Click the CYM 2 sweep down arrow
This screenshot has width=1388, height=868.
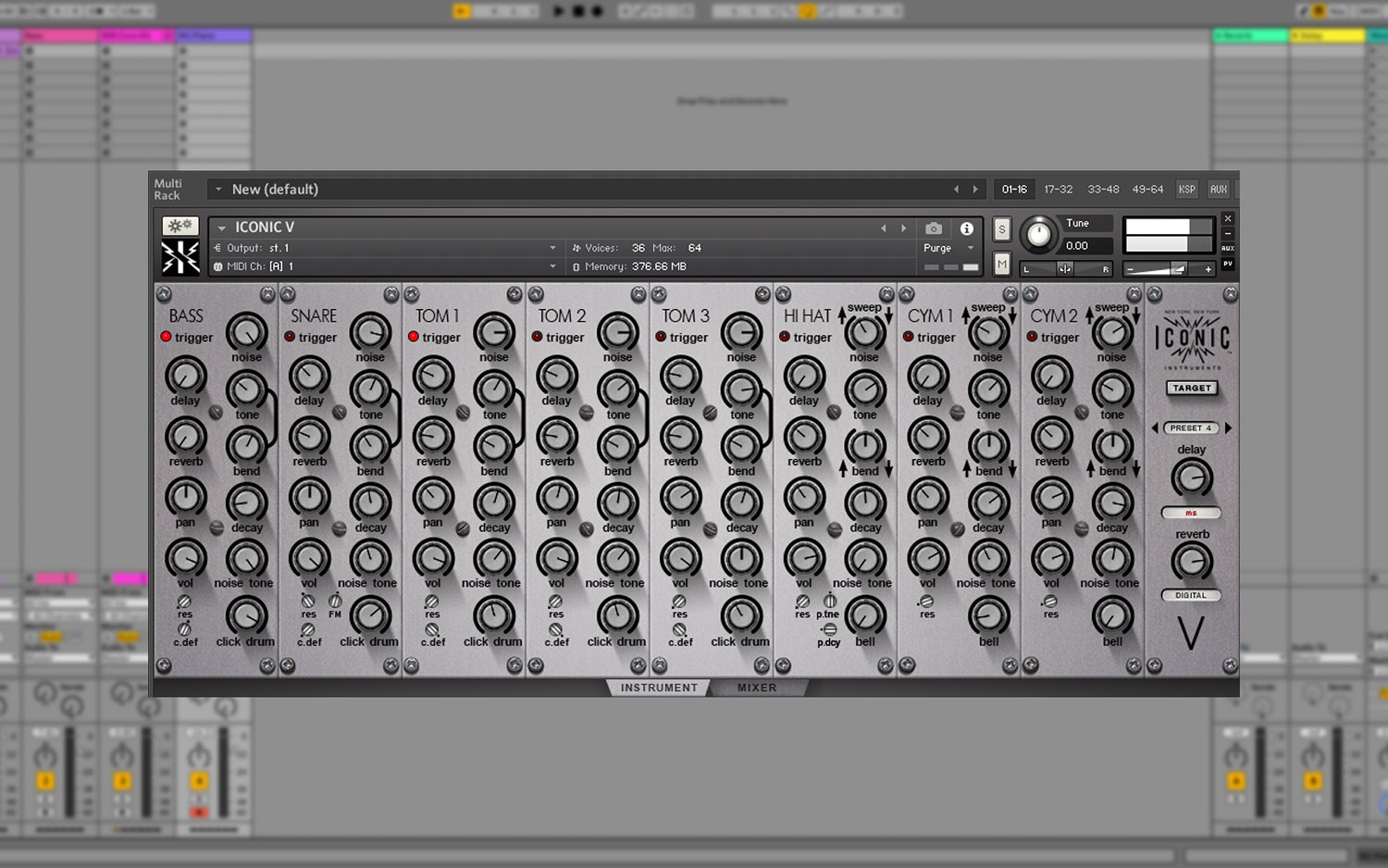pos(1136,316)
